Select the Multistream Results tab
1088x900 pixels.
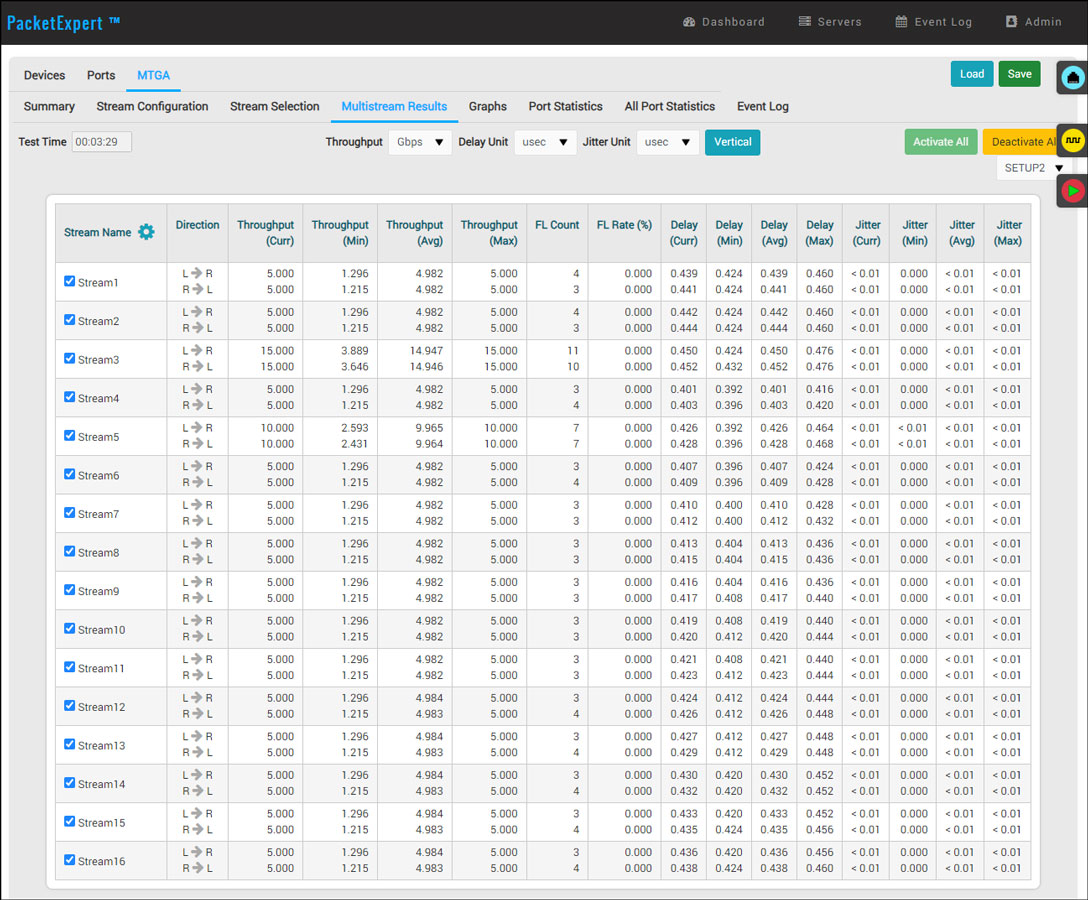pyautogui.click(x=394, y=106)
